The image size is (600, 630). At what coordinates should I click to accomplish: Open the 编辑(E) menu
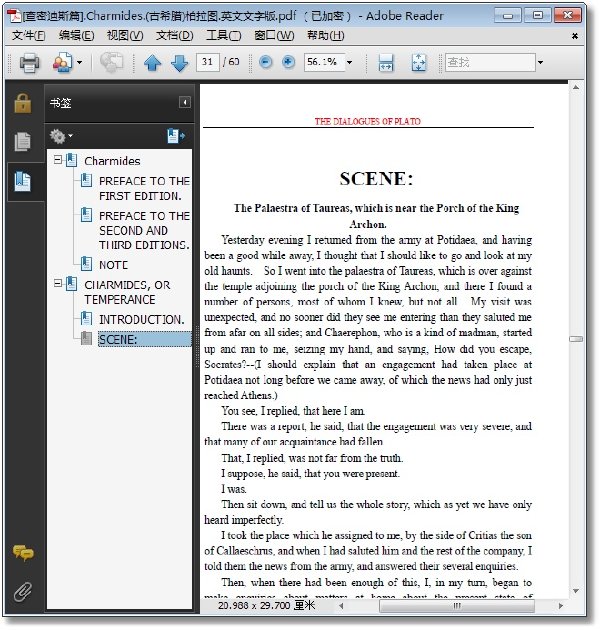[76, 36]
